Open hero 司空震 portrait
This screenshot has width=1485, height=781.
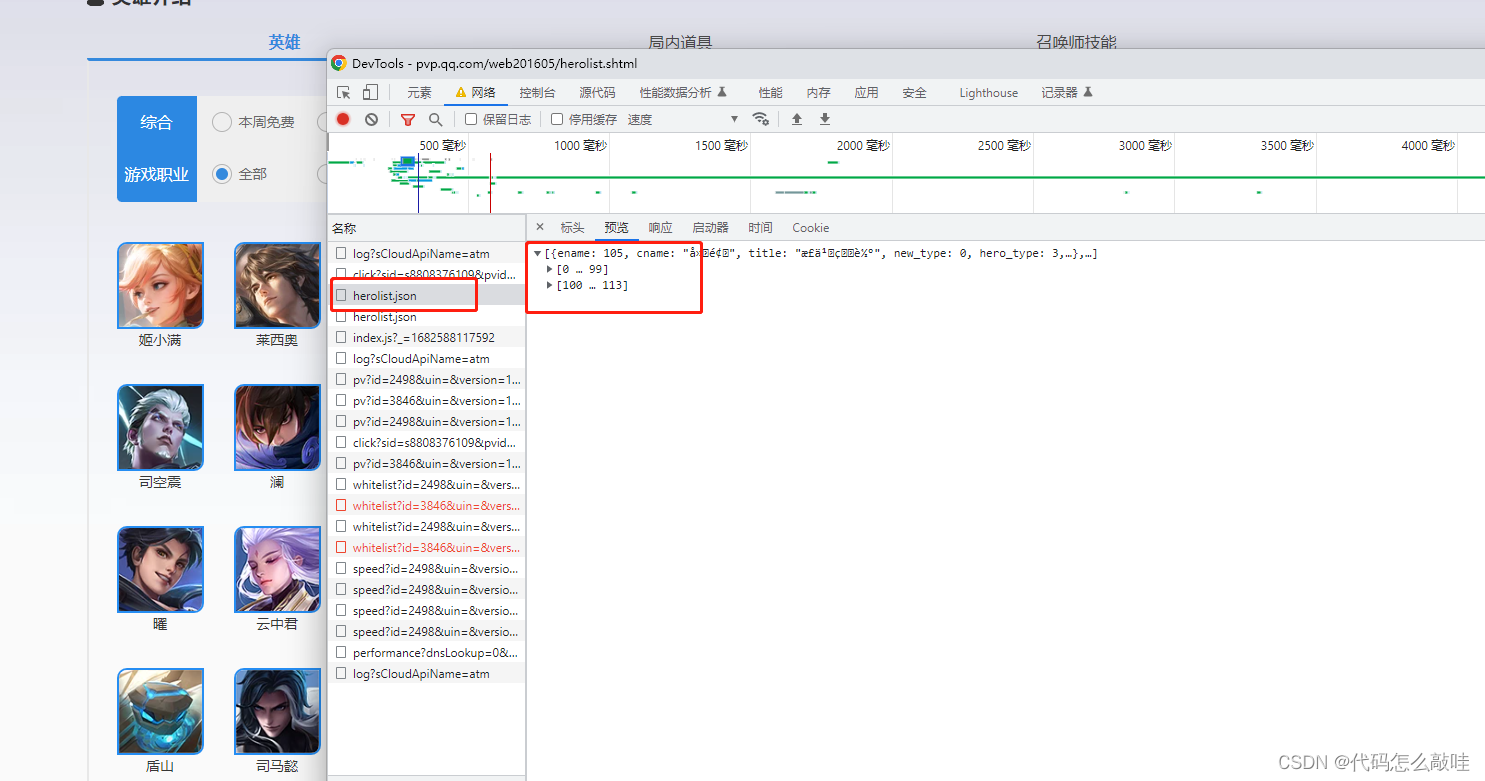point(160,427)
